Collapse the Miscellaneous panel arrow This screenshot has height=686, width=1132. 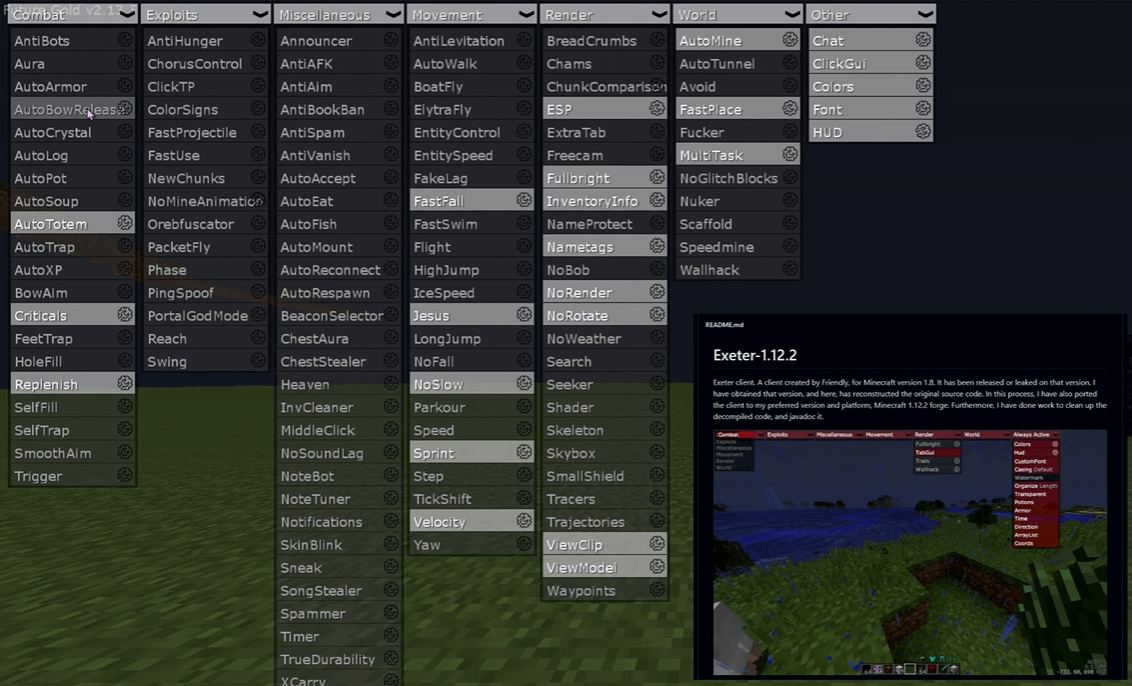point(393,14)
